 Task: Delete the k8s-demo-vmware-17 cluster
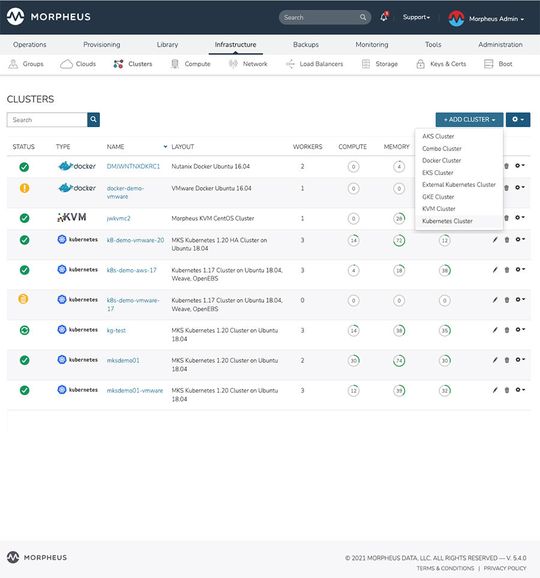tap(507, 300)
